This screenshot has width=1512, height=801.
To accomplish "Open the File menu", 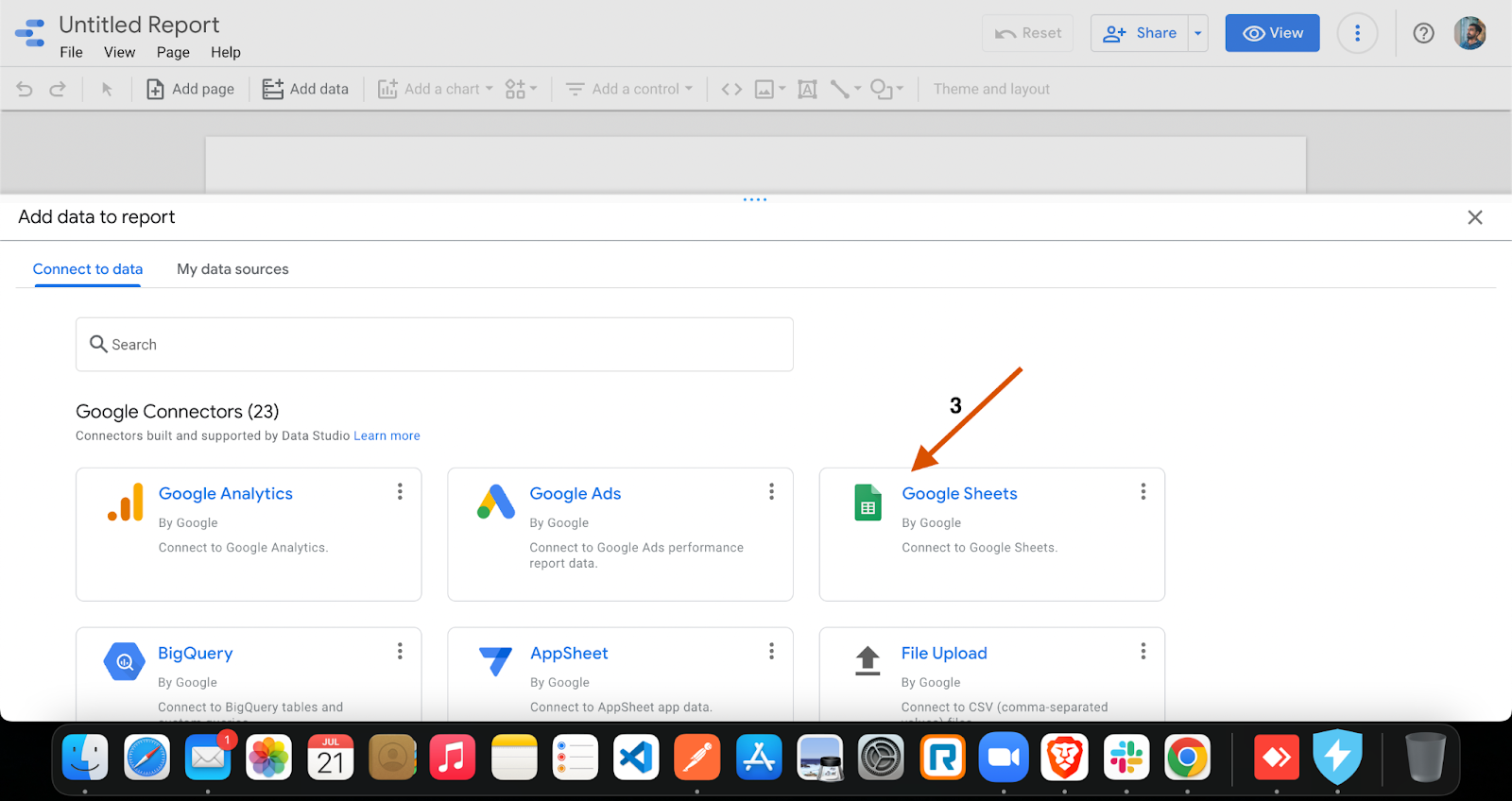I will [x=71, y=52].
